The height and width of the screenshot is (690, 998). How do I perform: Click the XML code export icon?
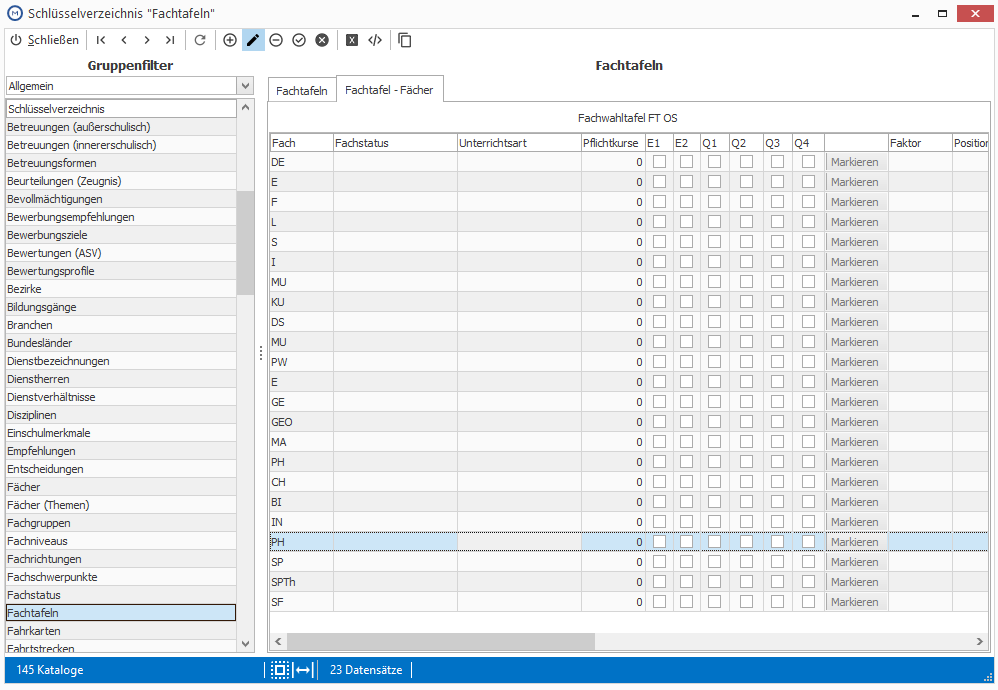tap(375, 40)
